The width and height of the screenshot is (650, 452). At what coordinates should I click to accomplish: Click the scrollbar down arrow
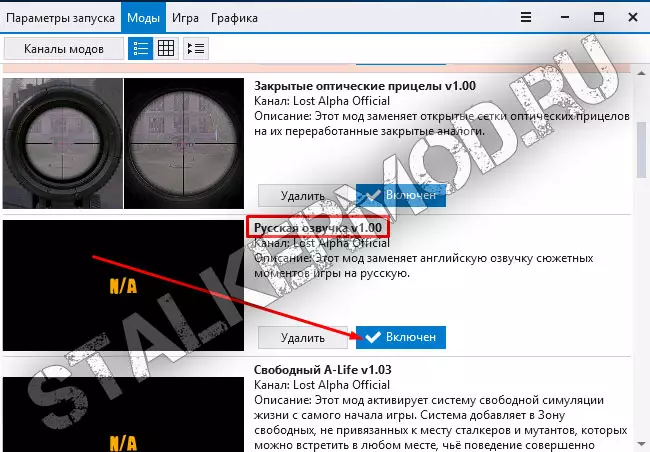pos(641,444)
